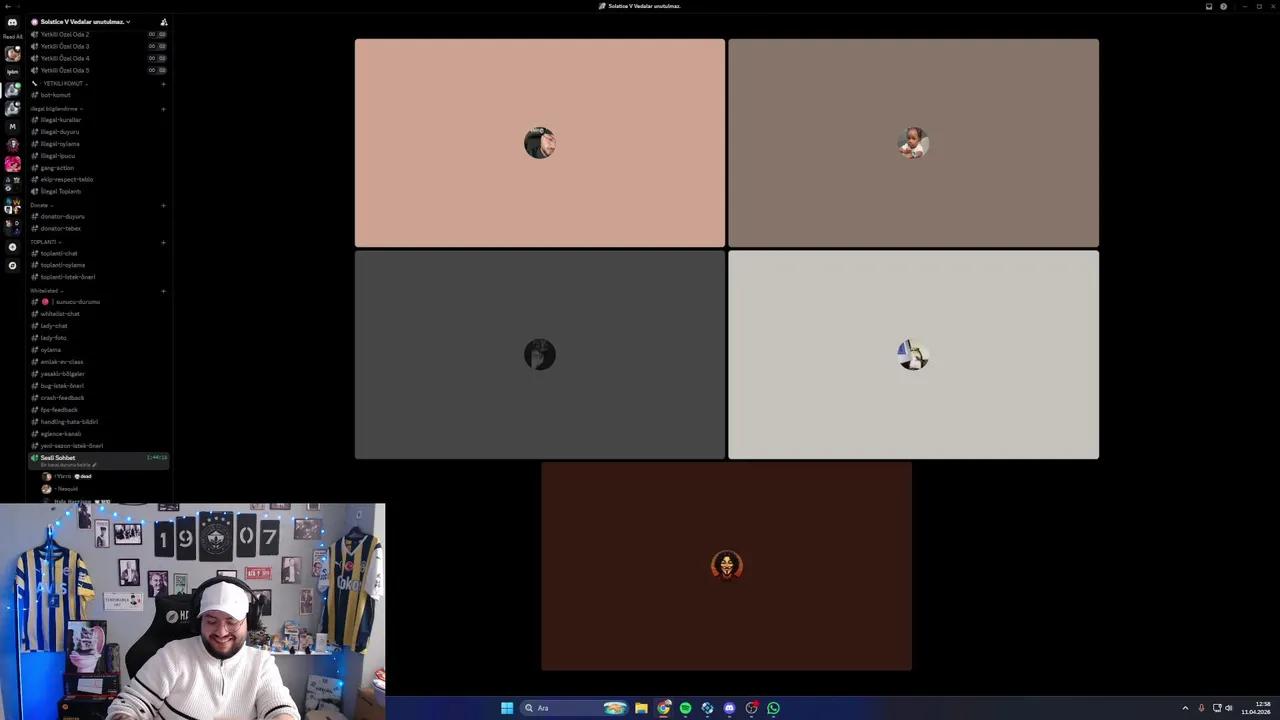Viewport: 1280px width, 720px height.
Task: Open WhatsApp from the taskbar
Action: (773, 708)
